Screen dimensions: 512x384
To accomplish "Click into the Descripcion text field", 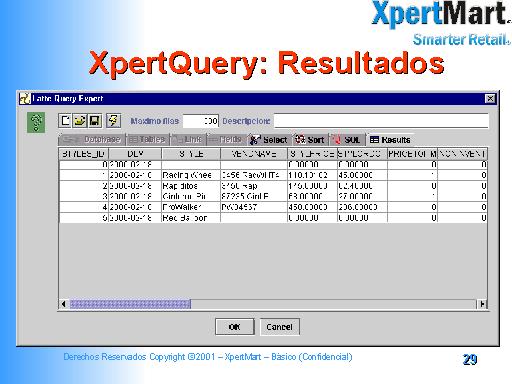I will tap(381, 121).
